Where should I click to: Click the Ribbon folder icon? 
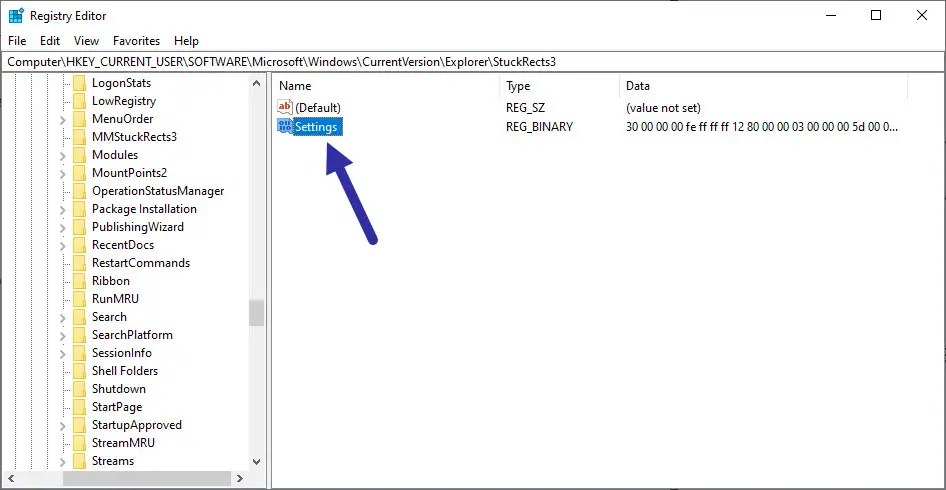pyautogui.click(x=79, y=281)
